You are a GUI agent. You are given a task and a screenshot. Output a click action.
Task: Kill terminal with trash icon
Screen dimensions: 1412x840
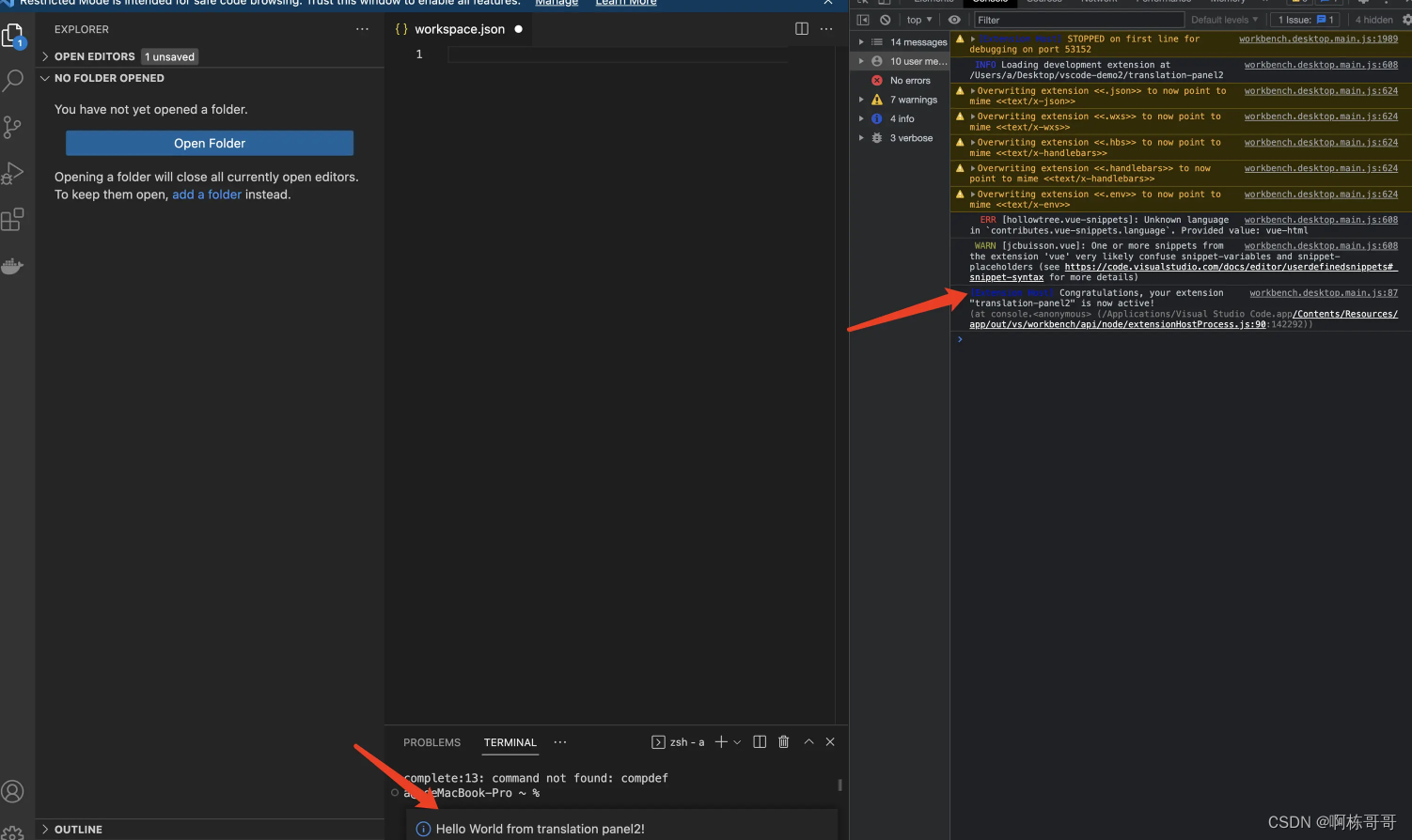(783, 742)
